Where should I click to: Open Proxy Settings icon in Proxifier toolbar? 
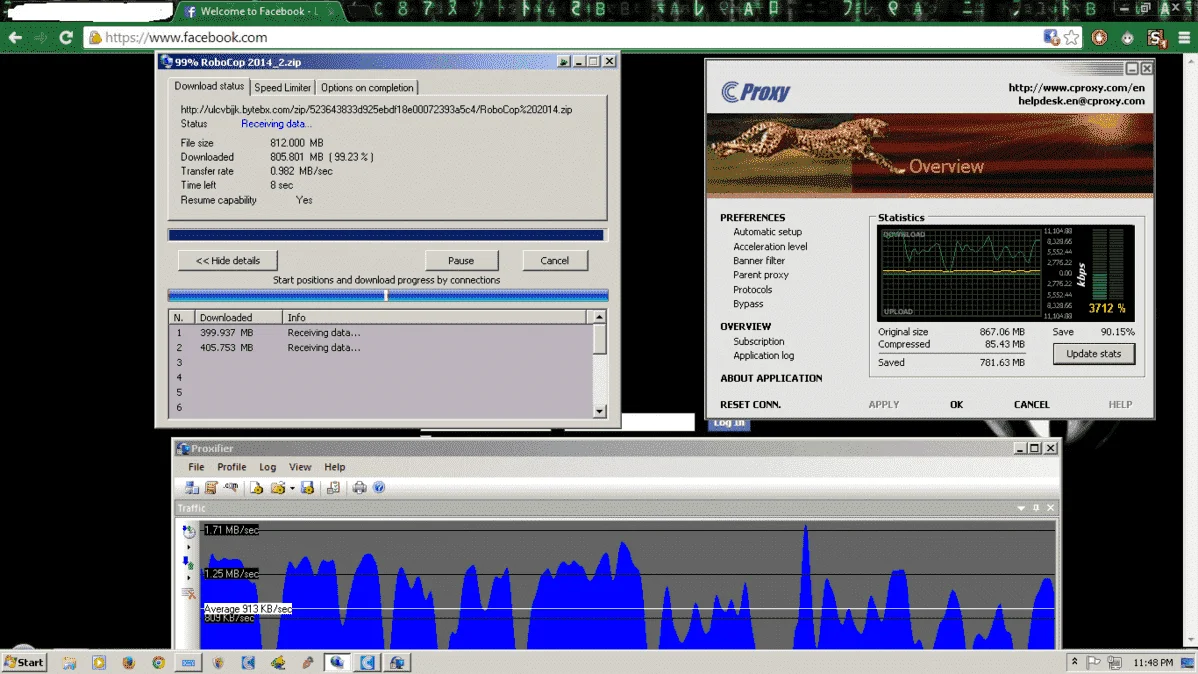point(192,488)
